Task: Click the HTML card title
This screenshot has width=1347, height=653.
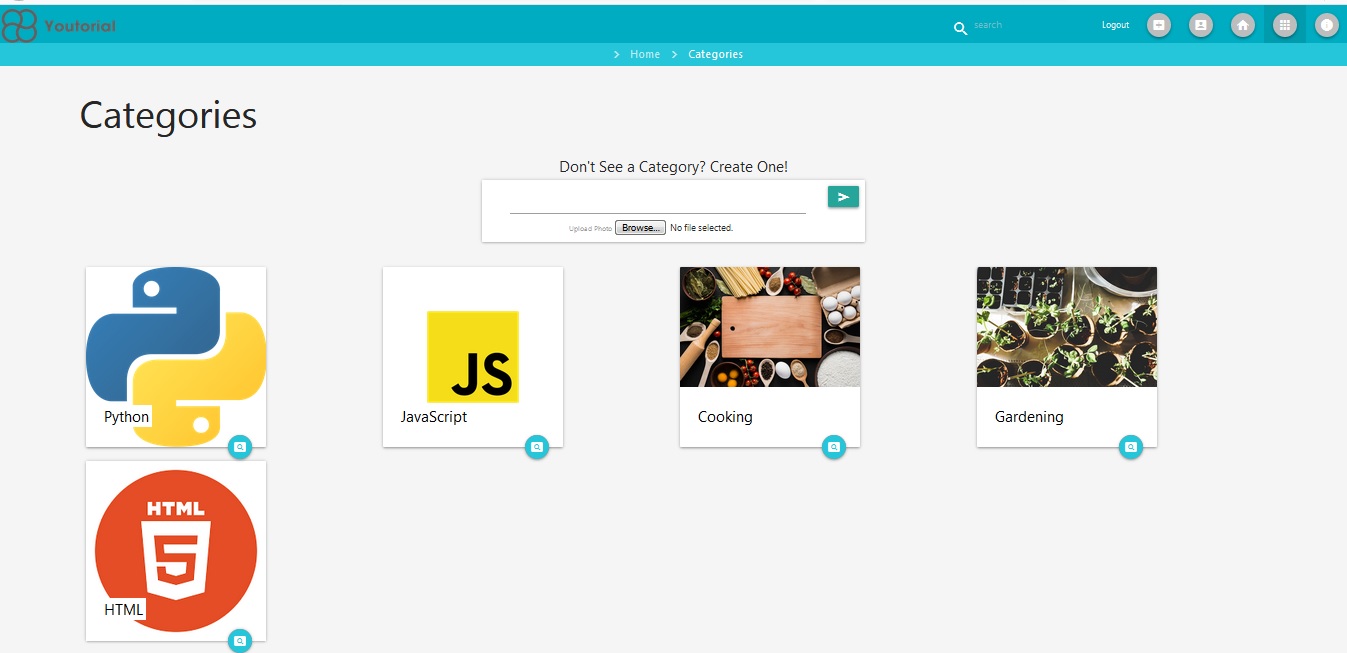Action: 124,610
